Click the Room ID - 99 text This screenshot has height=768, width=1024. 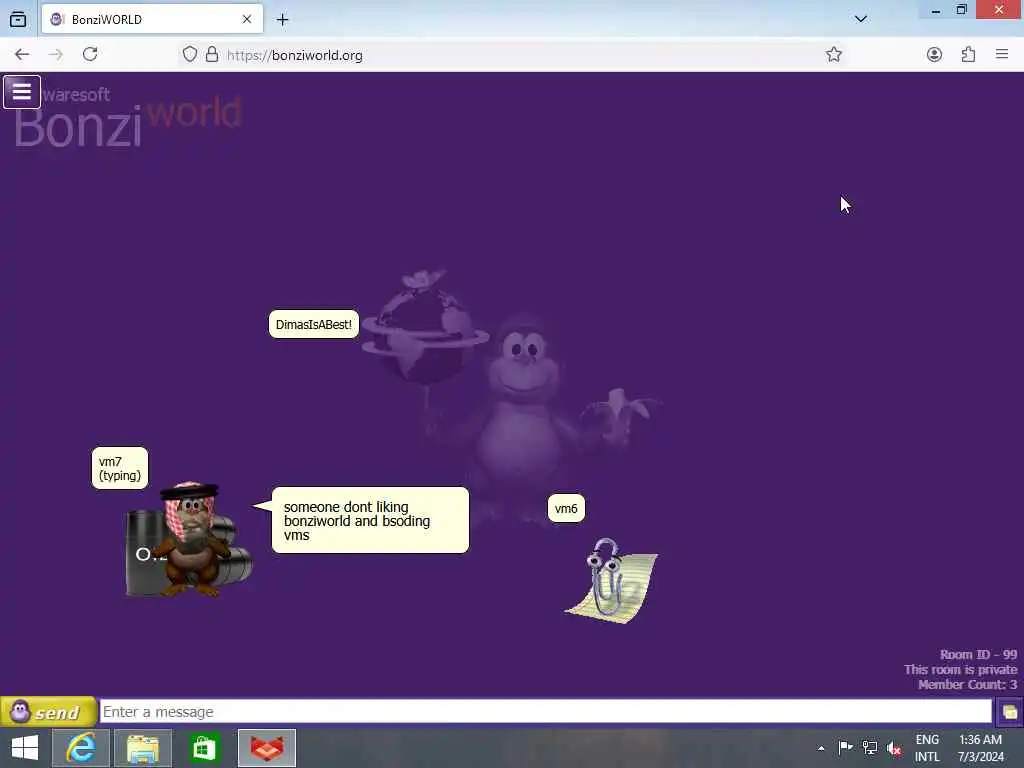point(978,654)
